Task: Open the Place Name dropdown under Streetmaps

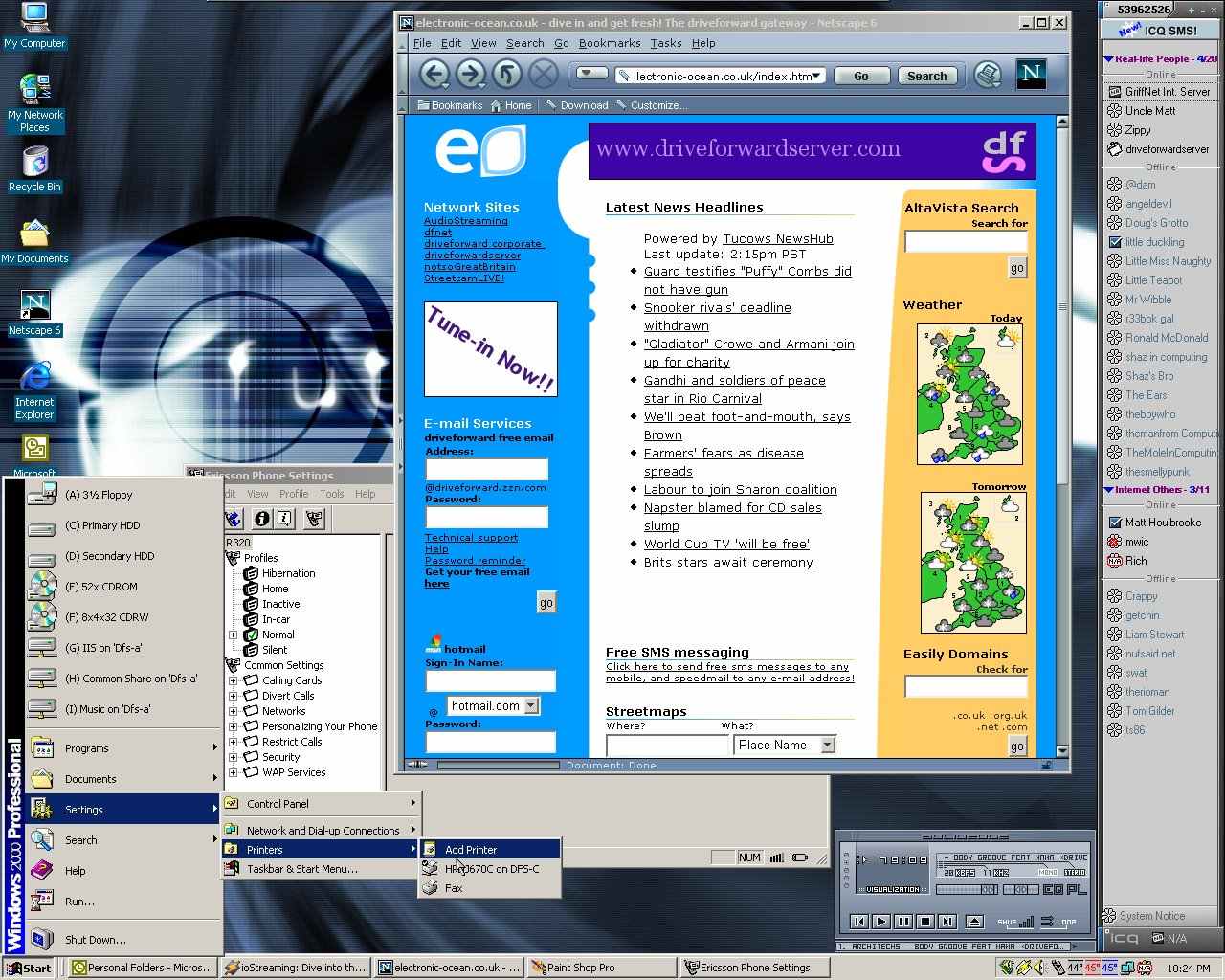Action: point(828,745)
